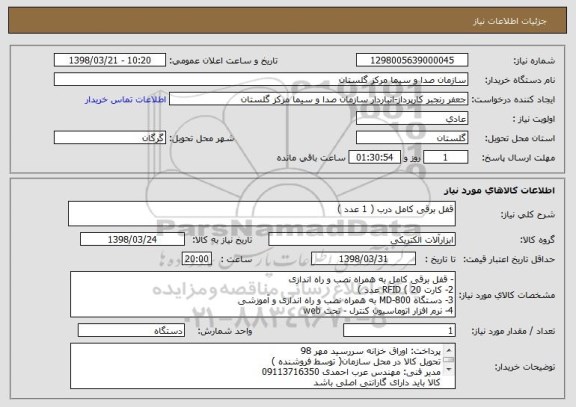Click the label تاریخ و ساعت اعلان عمومی
The width and height of the screenshot is (576, 407).
pyautogui.click(x=223, y=61)
